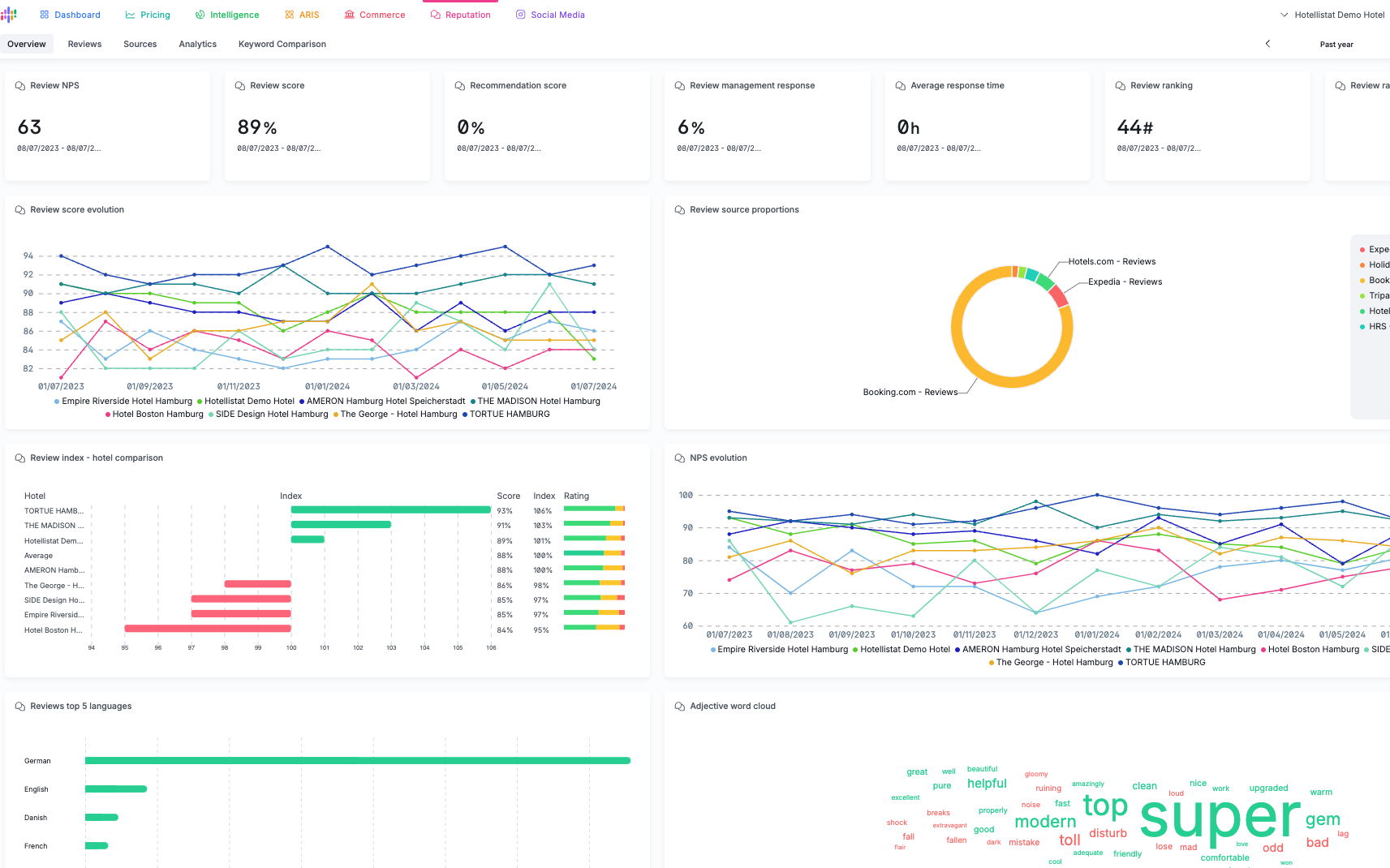Viewport: 1390px width, 868px height.
Task: Open the Keyword Comparison tab
Action: tap(282, 44)
